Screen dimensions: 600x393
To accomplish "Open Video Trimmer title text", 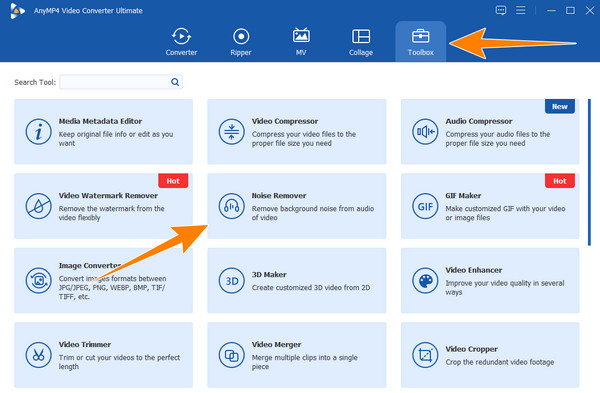I will pyautogui.click(x=85, y=344).
